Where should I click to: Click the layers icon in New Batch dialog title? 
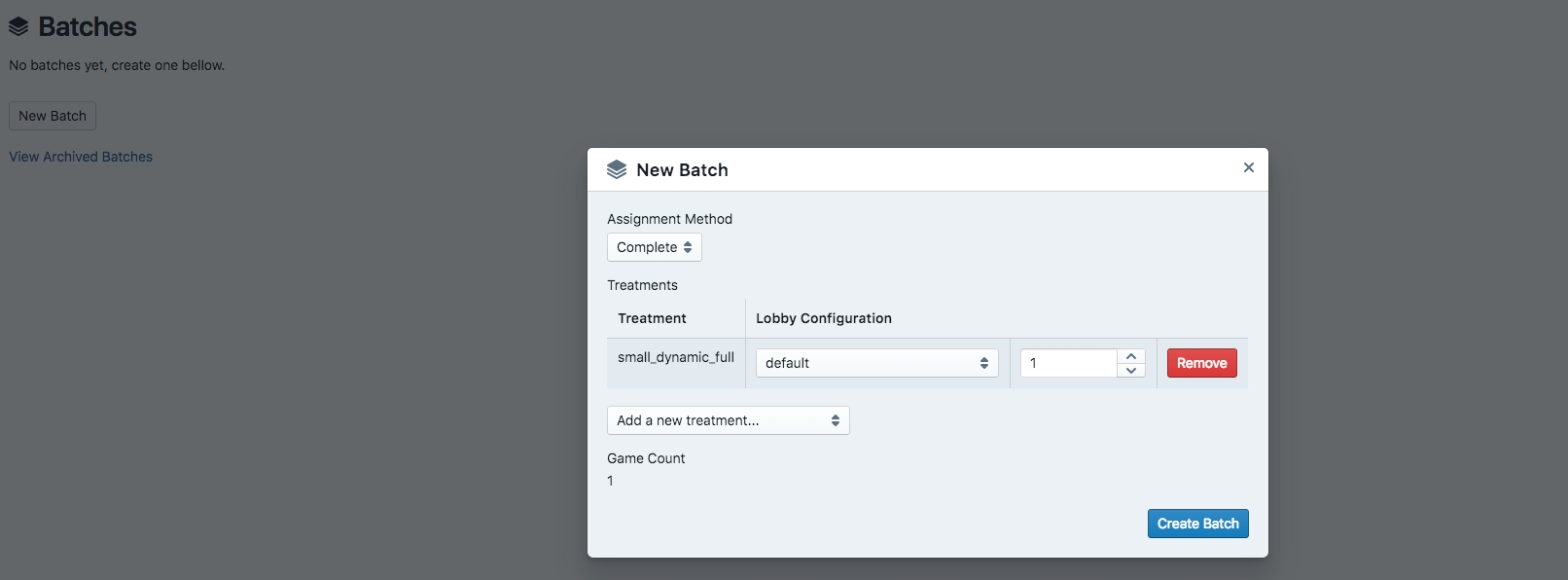tap(617, 169)
